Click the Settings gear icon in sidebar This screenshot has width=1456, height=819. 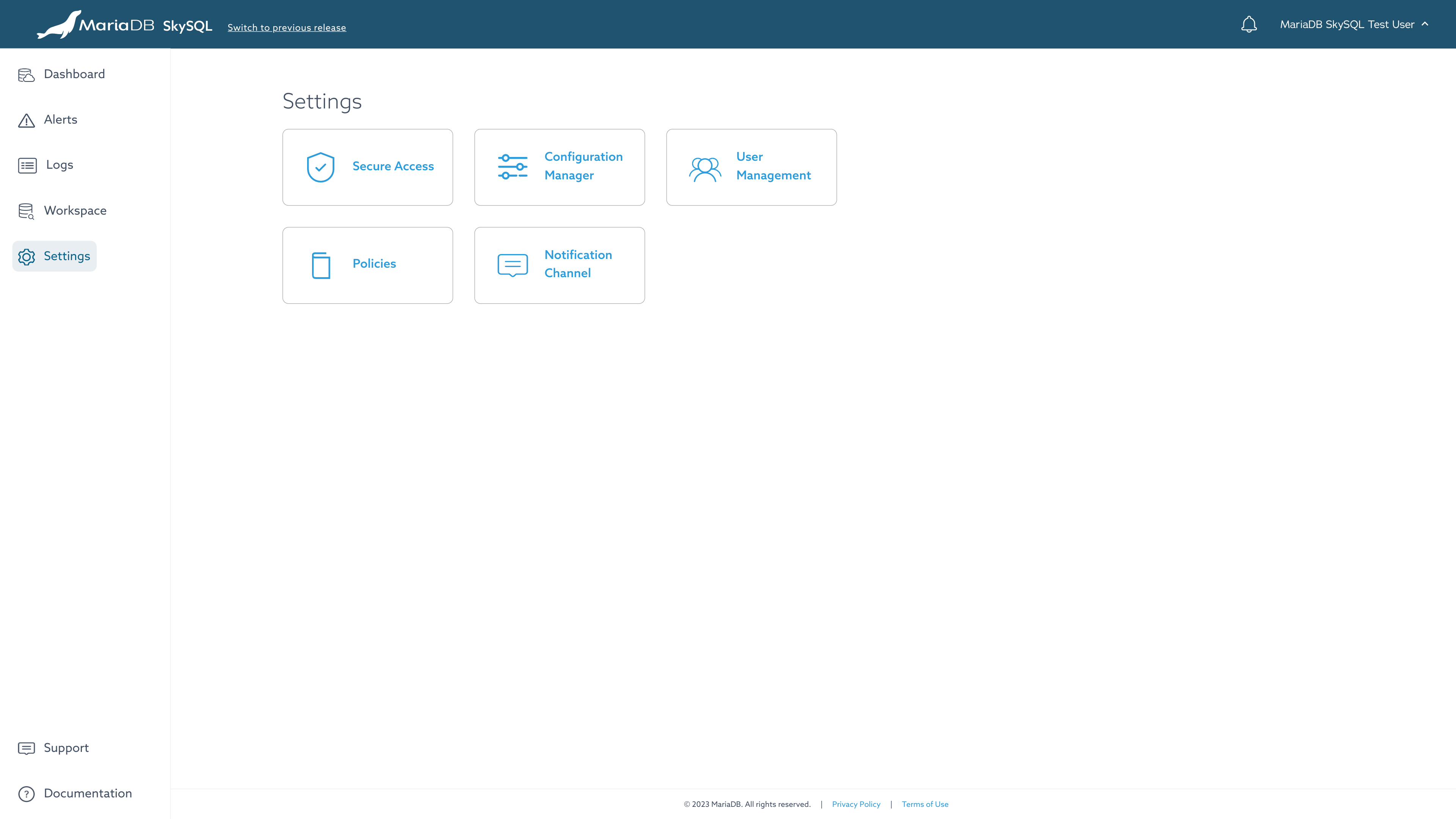click(27, 257)
